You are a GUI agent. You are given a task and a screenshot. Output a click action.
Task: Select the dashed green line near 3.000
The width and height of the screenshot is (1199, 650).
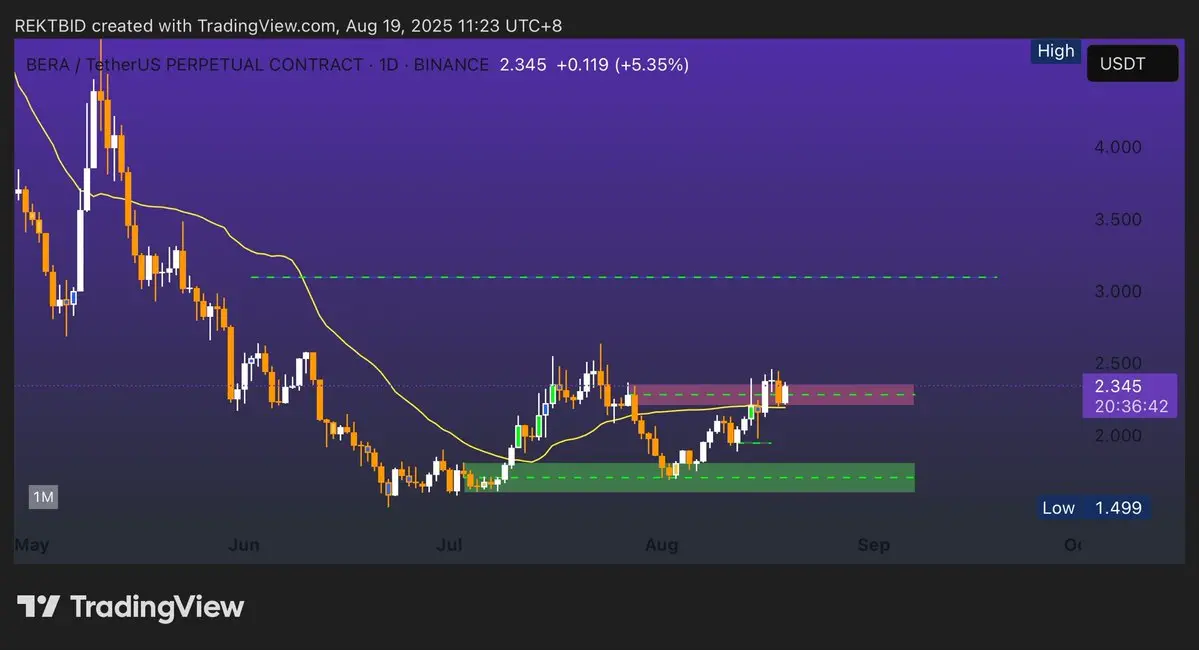click(x=624, y=277)
